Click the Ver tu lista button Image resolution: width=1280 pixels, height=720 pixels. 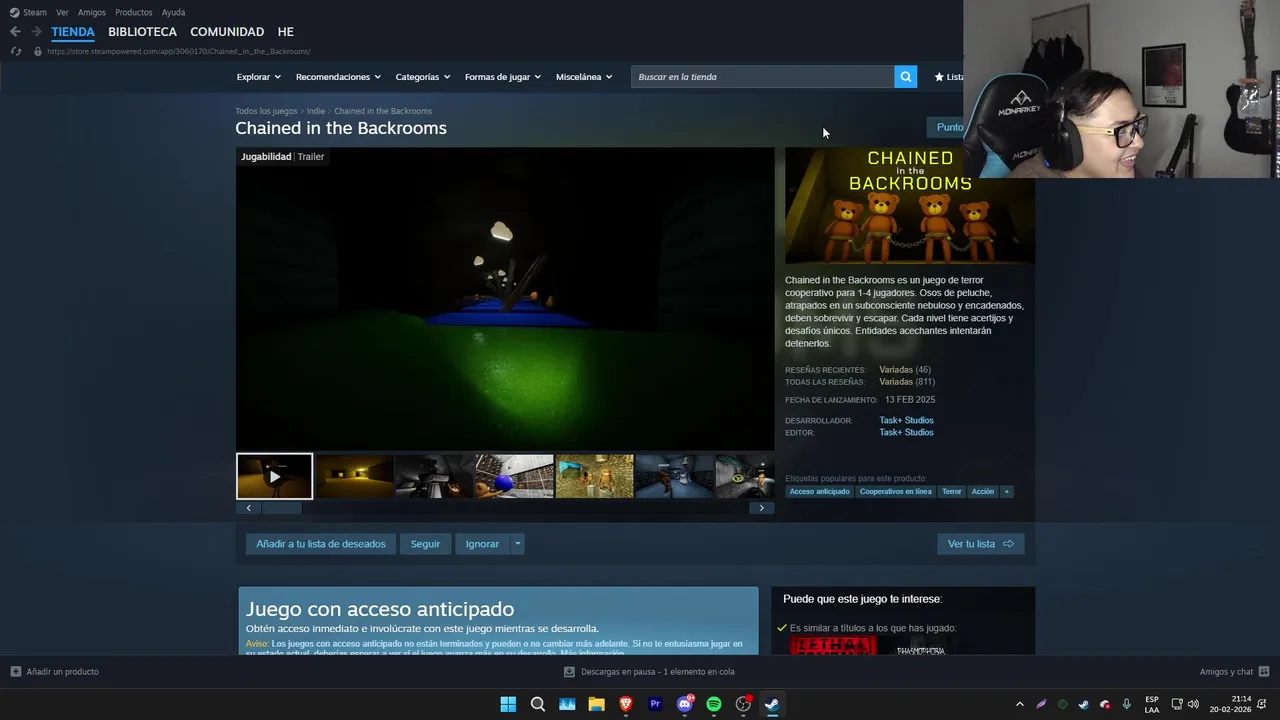pyautogui.click(x=980, y=544)
